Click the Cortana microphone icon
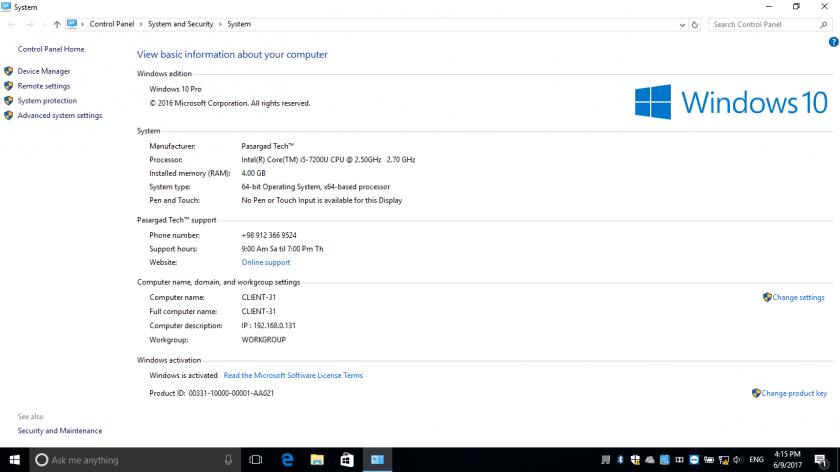The height and width of the screenshot is (472, 840). click(x=229, y=460)
